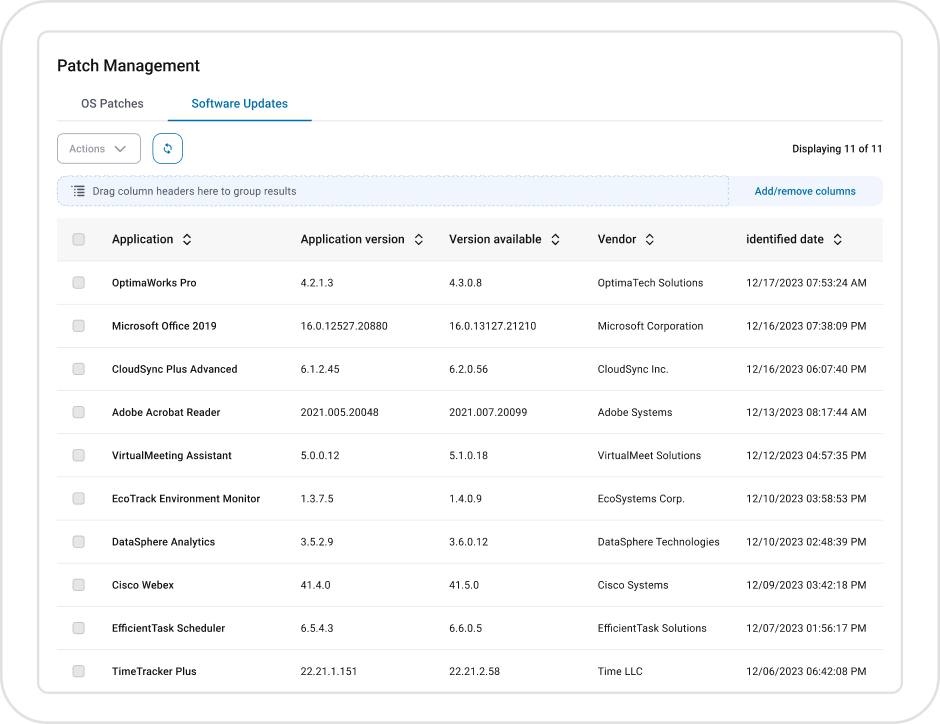Select the Cisco Webex row checkbox

click(79, 585)
